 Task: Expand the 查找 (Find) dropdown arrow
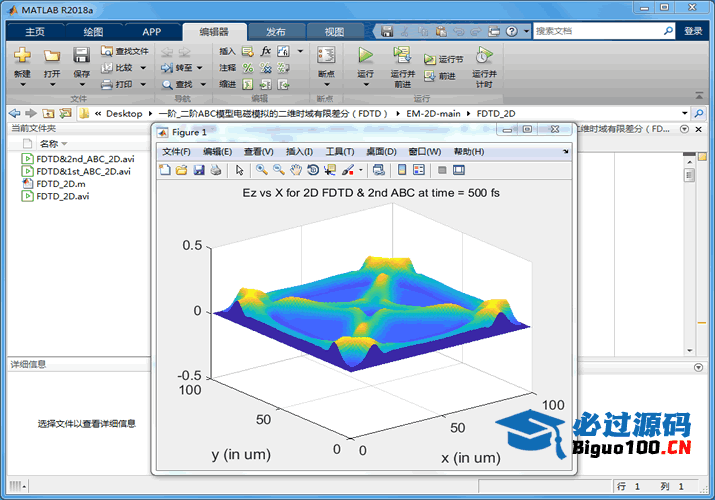203,84
